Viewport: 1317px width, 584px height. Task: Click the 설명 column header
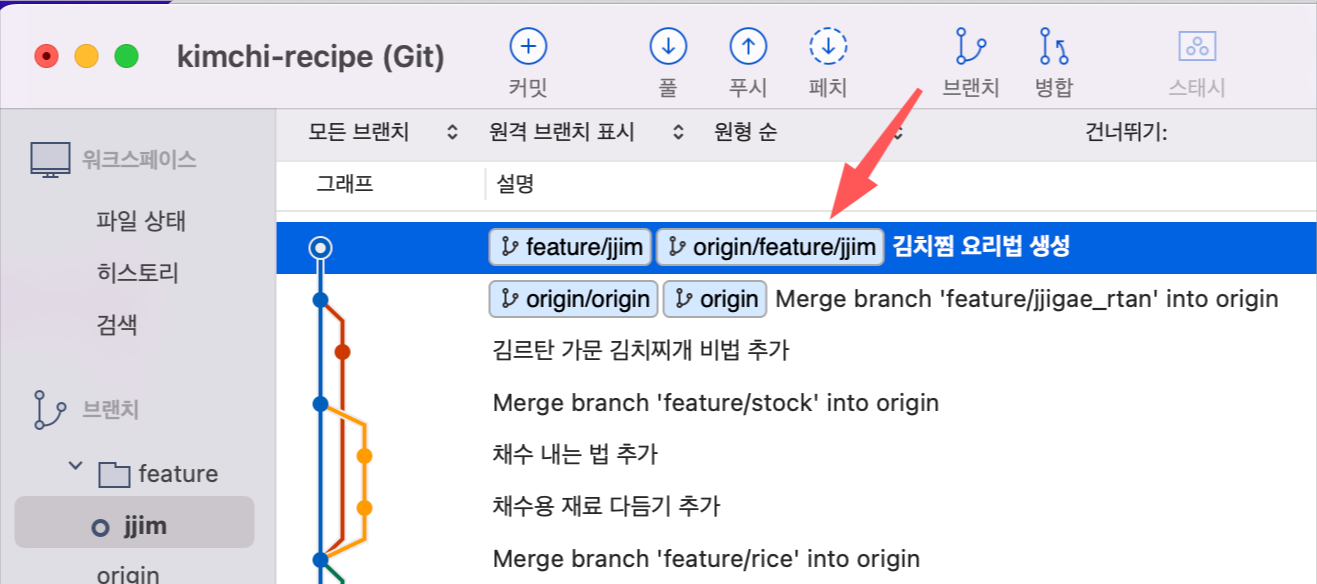(516, 184)
